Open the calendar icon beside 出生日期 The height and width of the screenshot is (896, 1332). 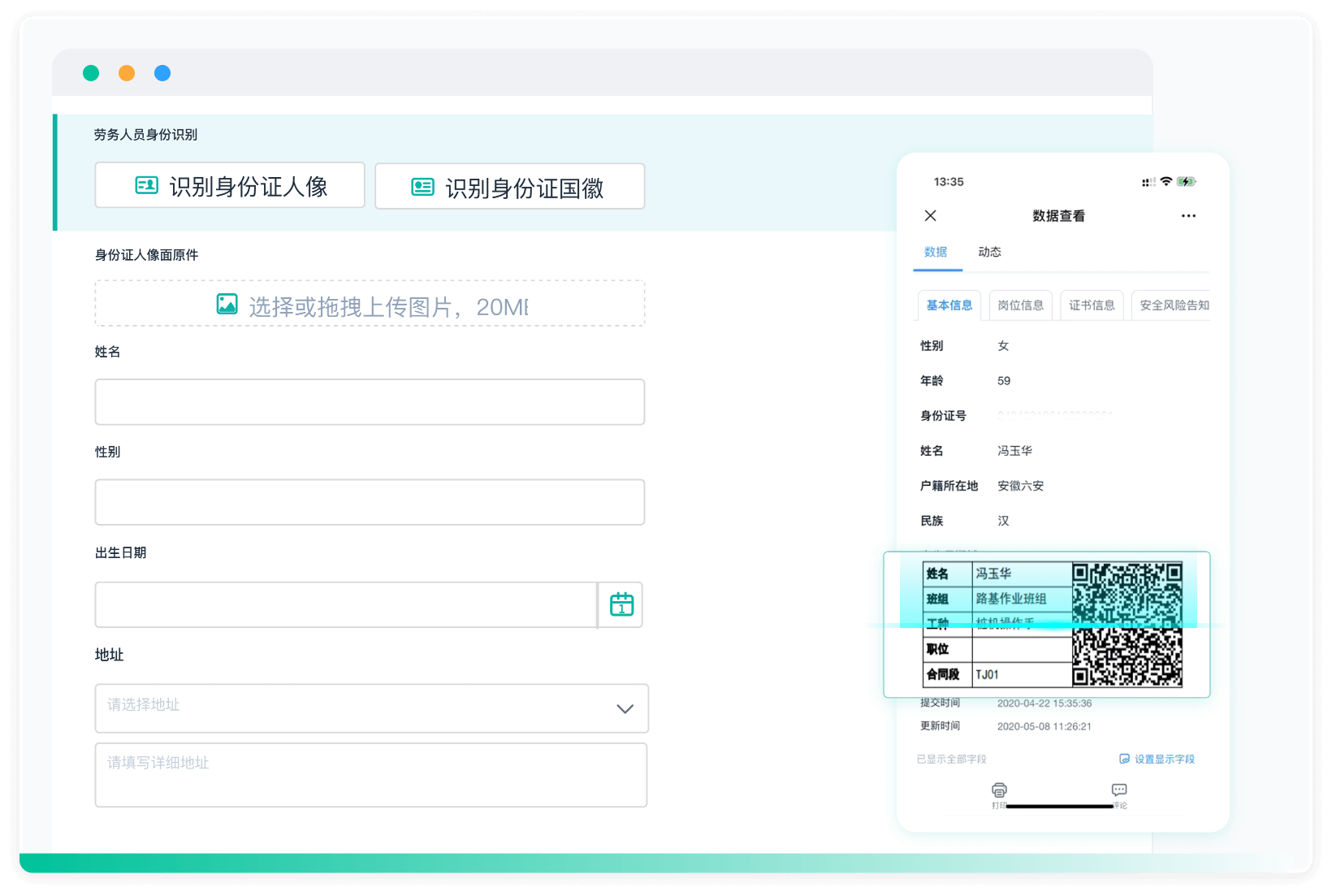point(621,604)
